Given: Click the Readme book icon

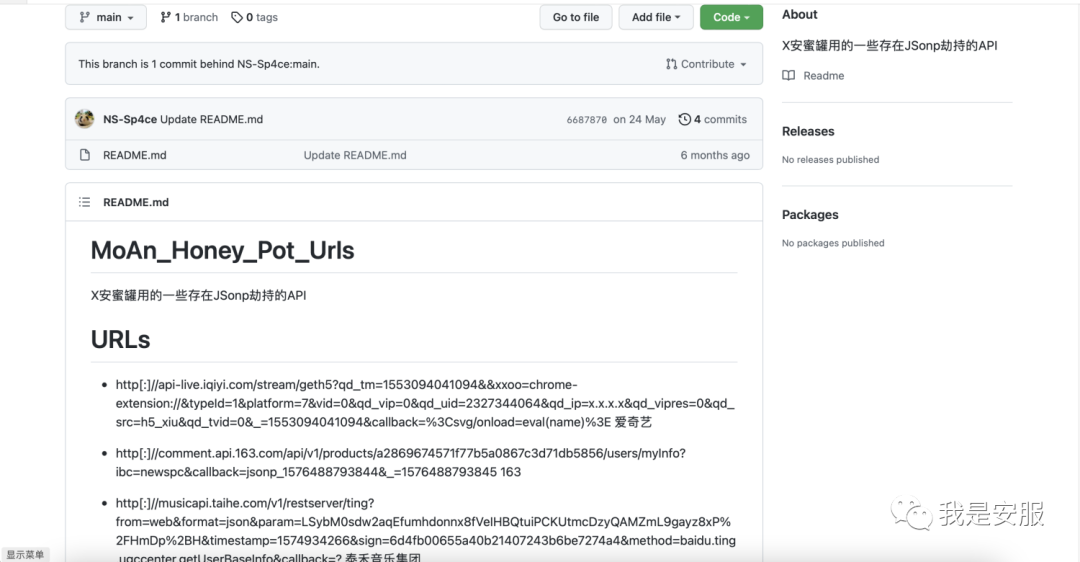Looking at the screenshot, I should tap(789, 76).
